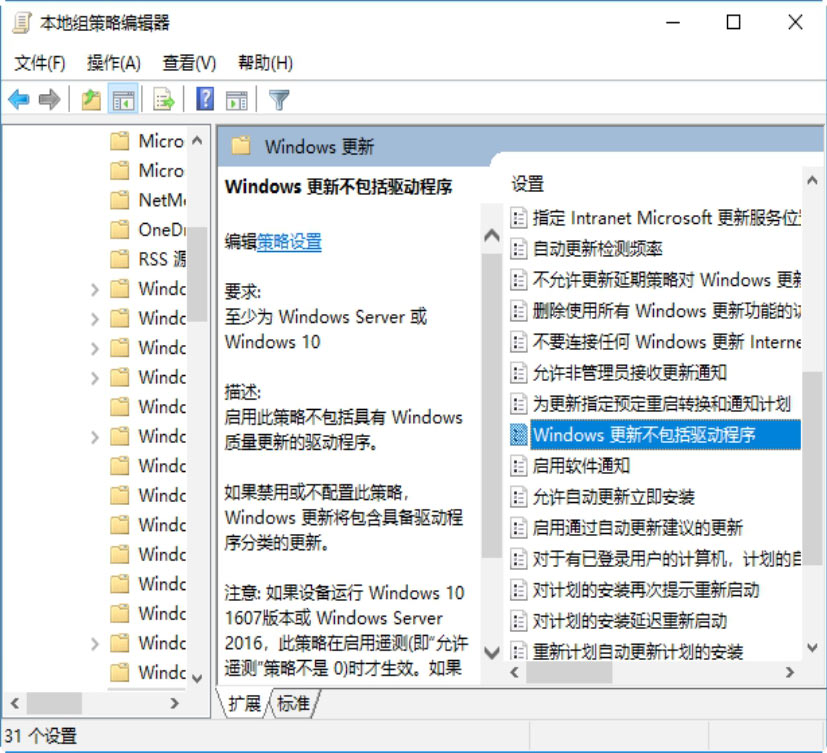Click the Forward arrow toolbar icon
This screenshot has width=827, height=753.
(50, 99)
